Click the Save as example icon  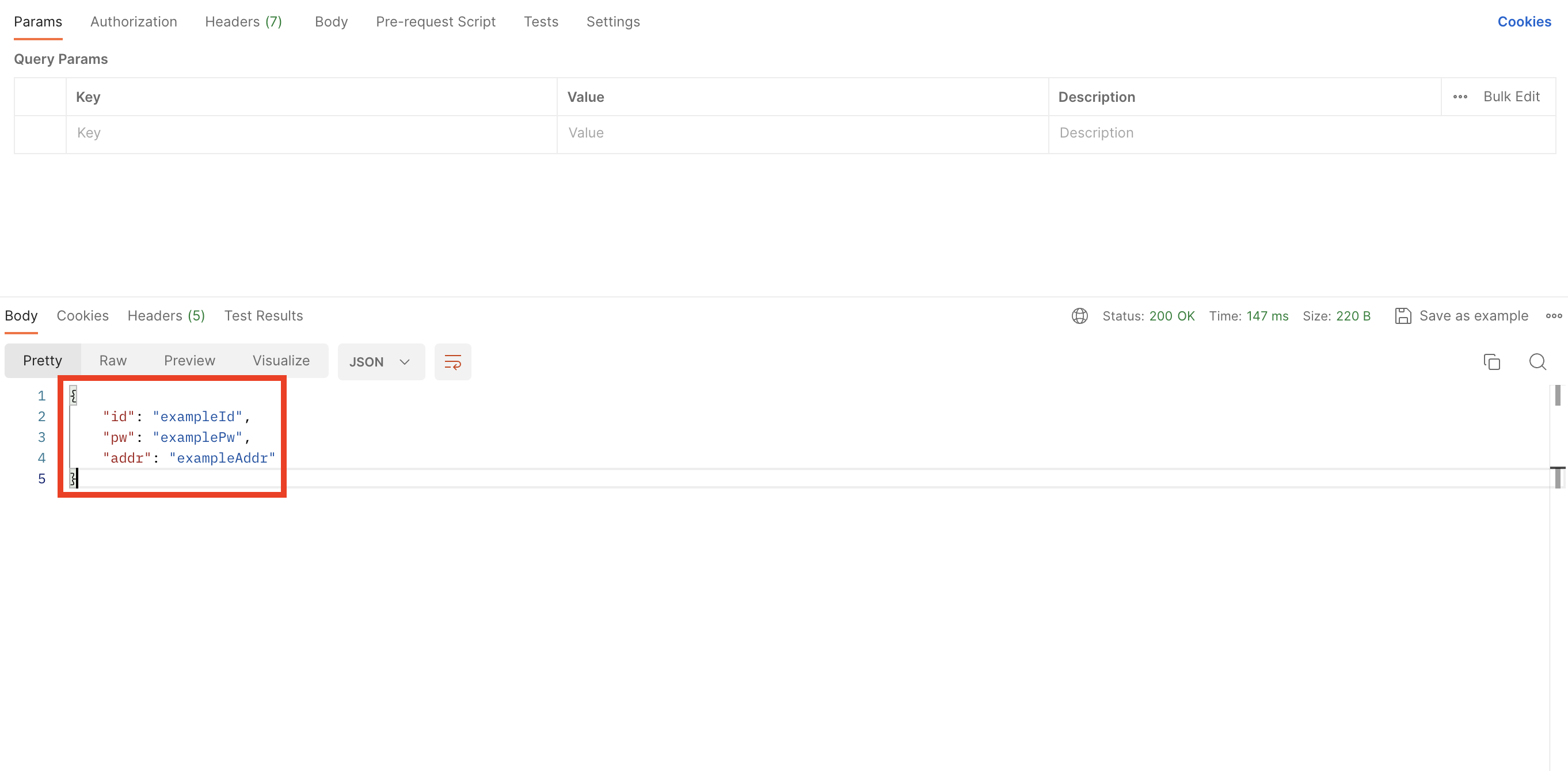tap(1402, 316)
